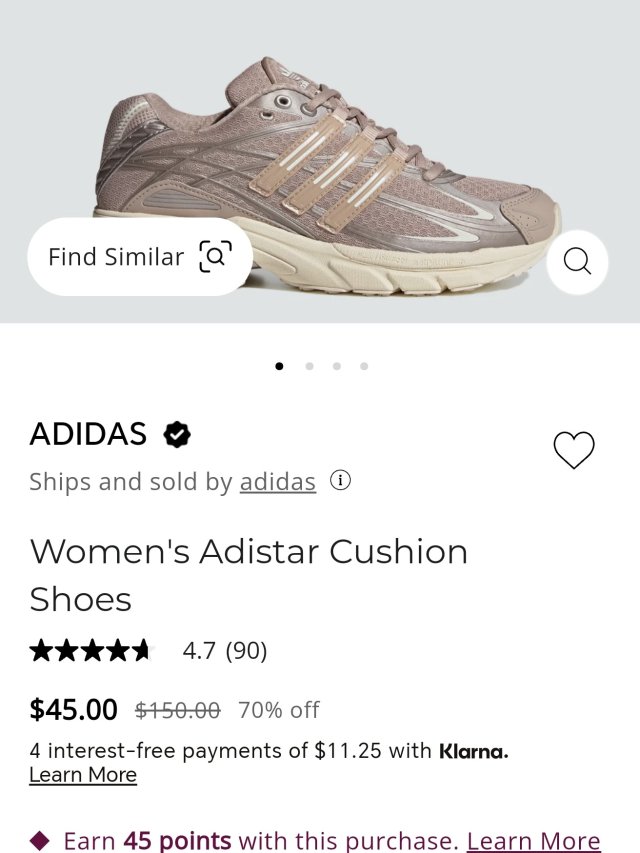Tap the ADIDAS brand name
The image size is (640, 853).
88,434
